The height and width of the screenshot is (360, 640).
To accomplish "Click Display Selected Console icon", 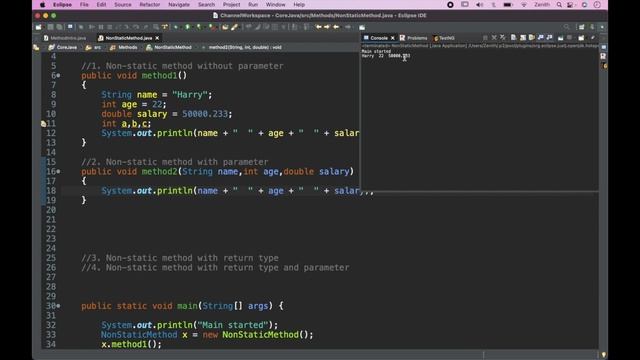I will coord(561,38).
